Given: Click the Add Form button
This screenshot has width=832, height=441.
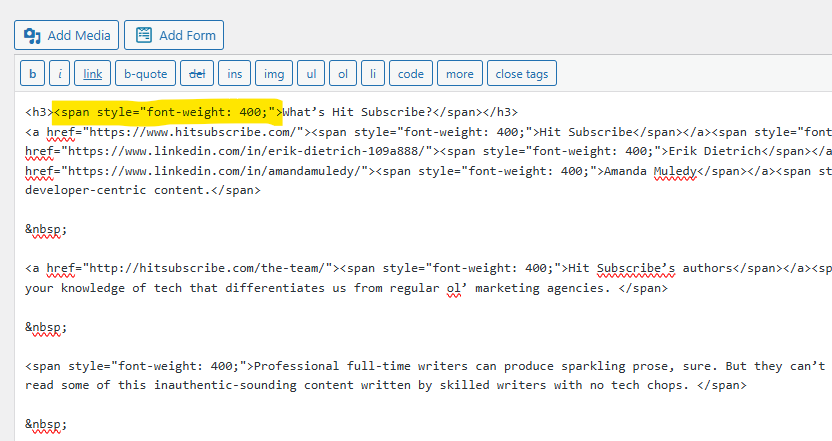Looking at the screenshot, I should tap(174, 35).
